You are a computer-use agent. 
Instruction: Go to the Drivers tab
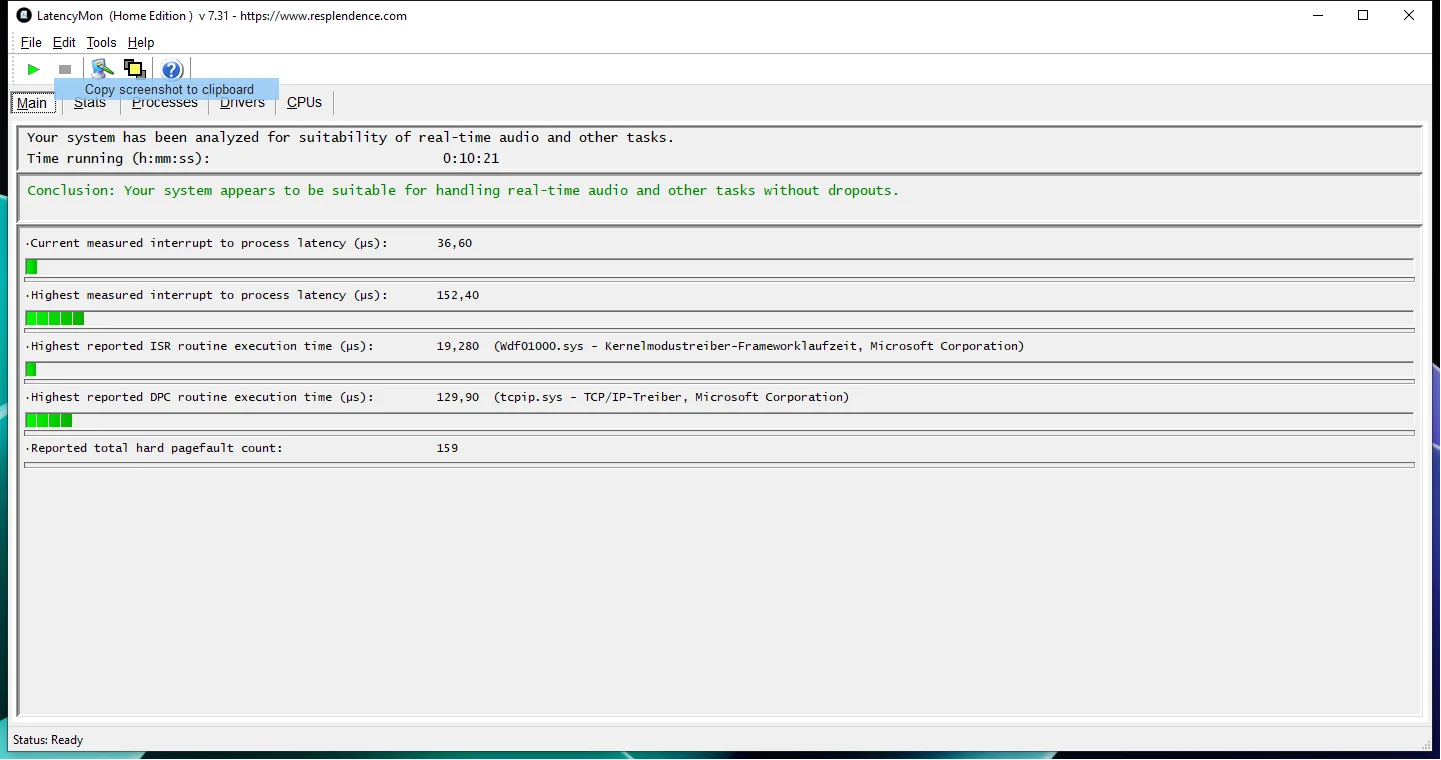click(x=242, y=103)
